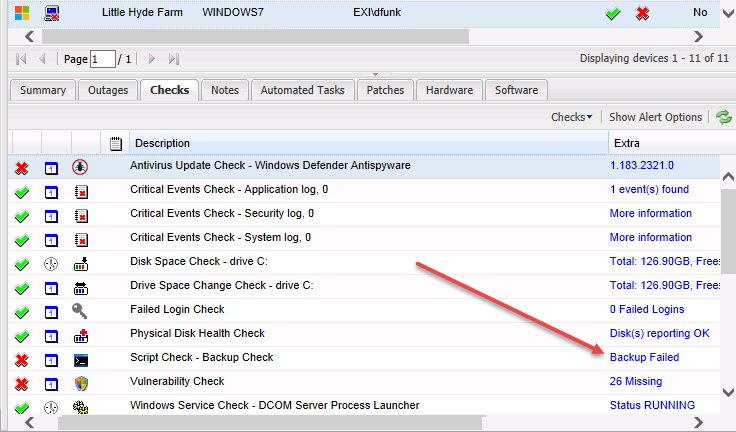Open the Backup Failed link

coord(644,358)
